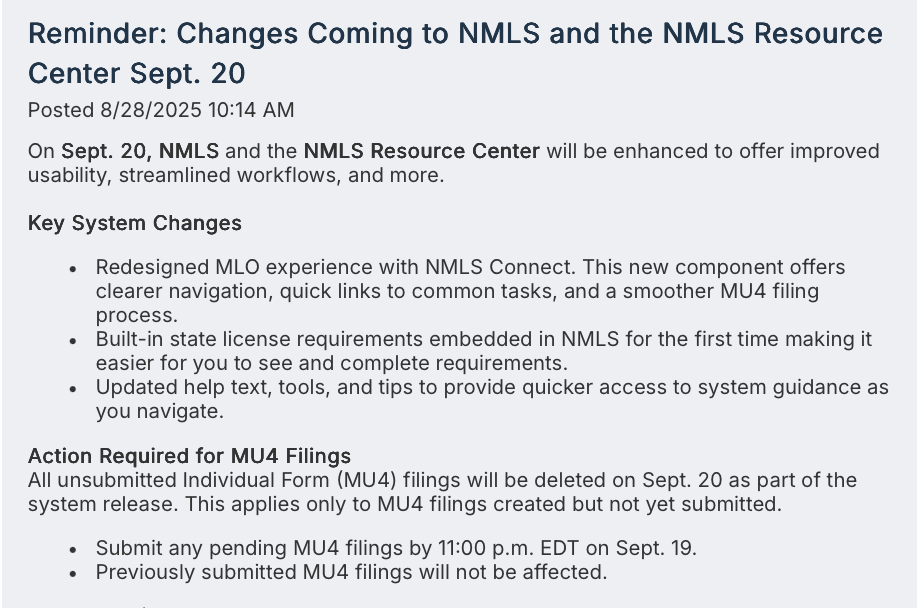Select the "Action Required for MU4 Filings" heading

click(190, 456)
